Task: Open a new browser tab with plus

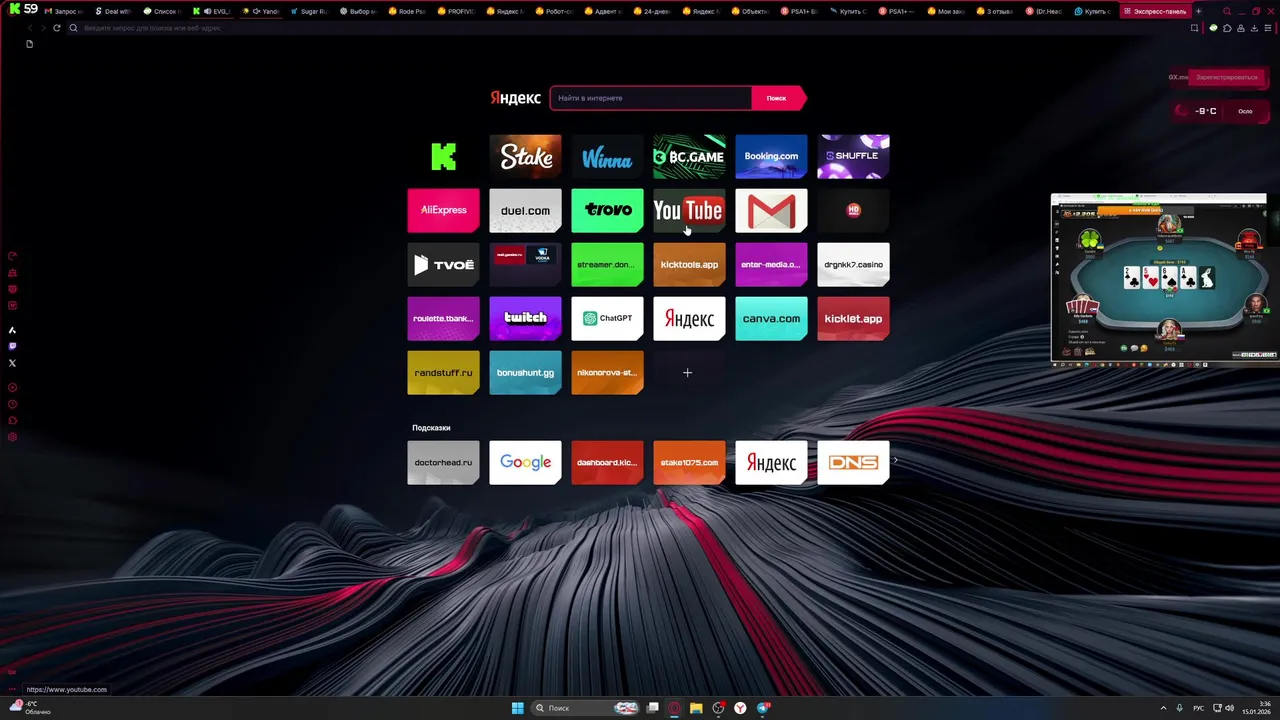Action: (1198, 11)
